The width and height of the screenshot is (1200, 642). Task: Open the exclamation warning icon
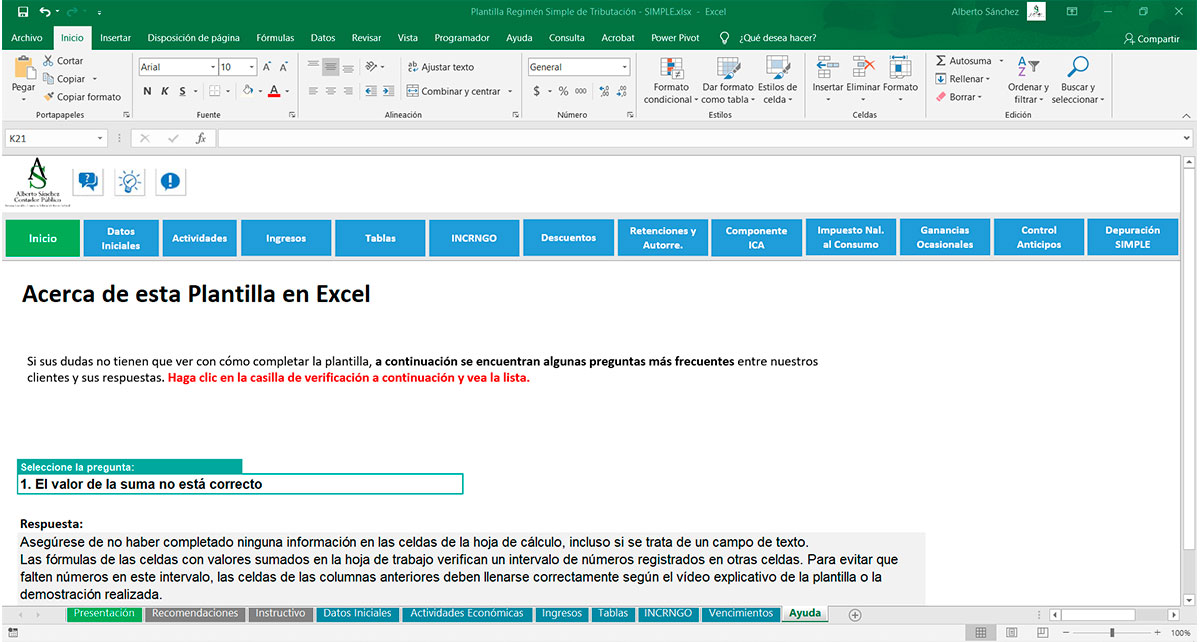[x=170, y=181]
